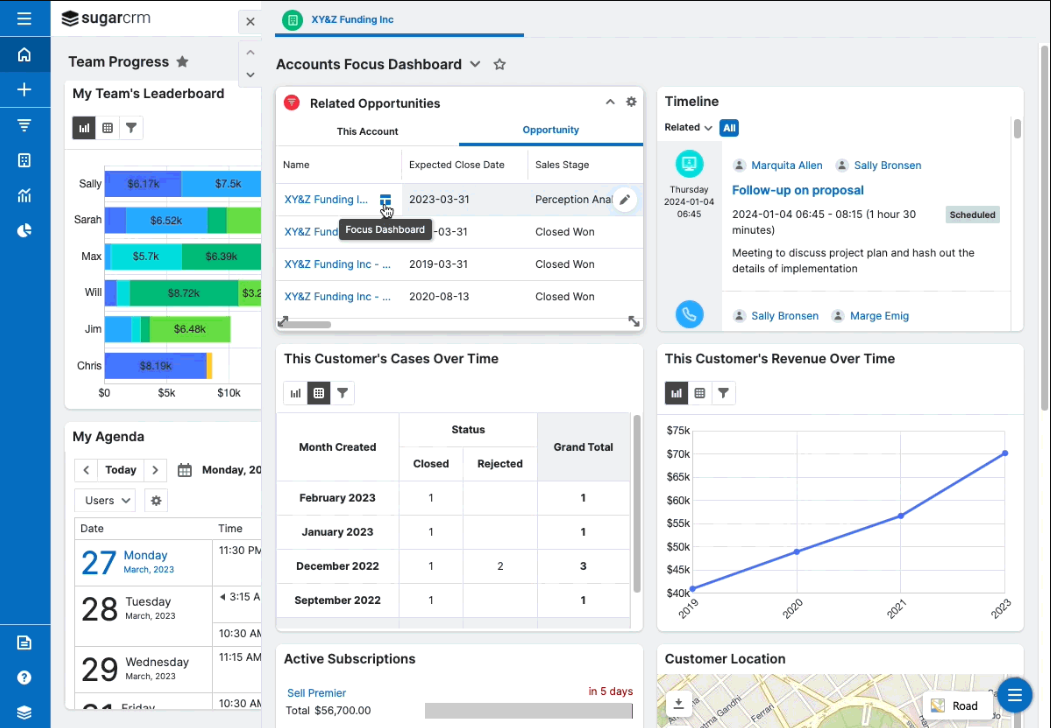
Task: Open the Accounts Focus Dashboard dropdown
Action: (x=475, y=63)
